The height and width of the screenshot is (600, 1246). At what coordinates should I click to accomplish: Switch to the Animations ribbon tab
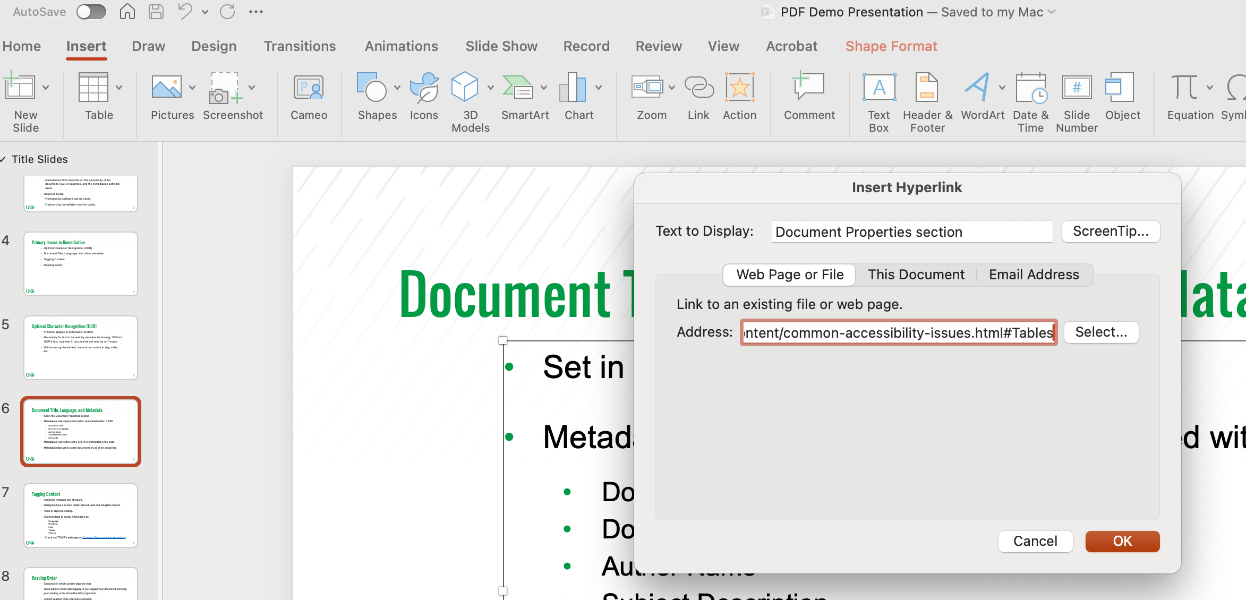pos(401,46)
